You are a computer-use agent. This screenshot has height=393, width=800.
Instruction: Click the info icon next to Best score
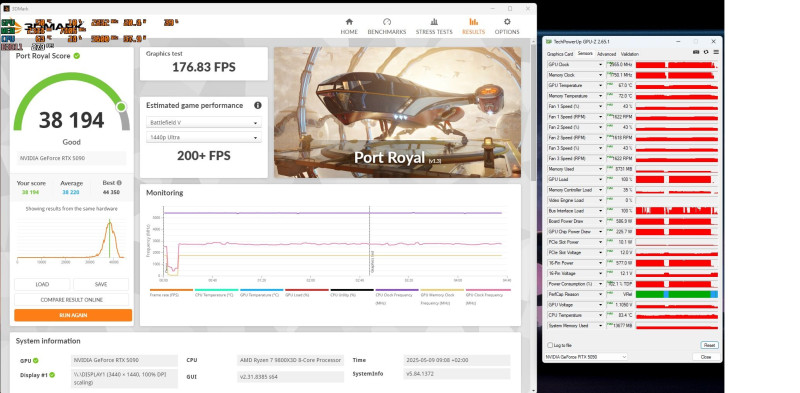pyautogui.click(x=119, y=183)
